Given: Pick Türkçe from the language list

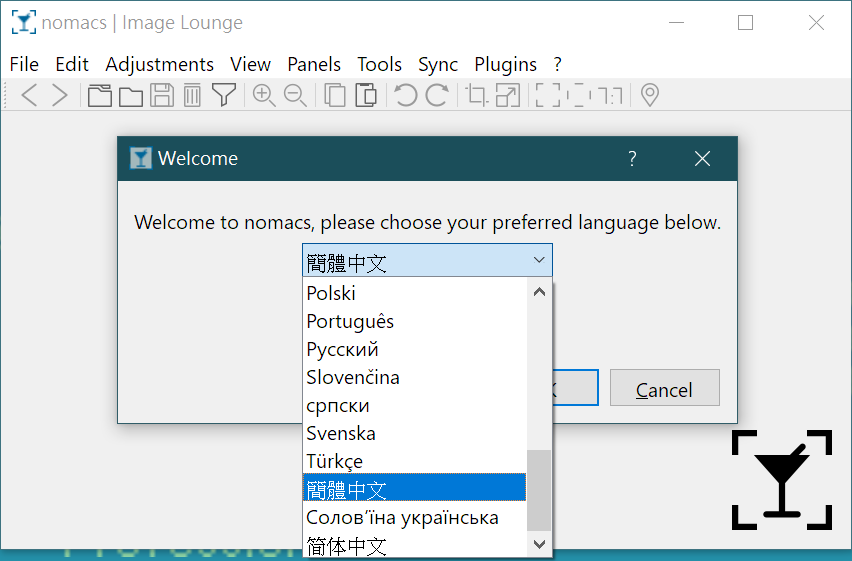Looking at the screenshot, I should coord(335,462).
